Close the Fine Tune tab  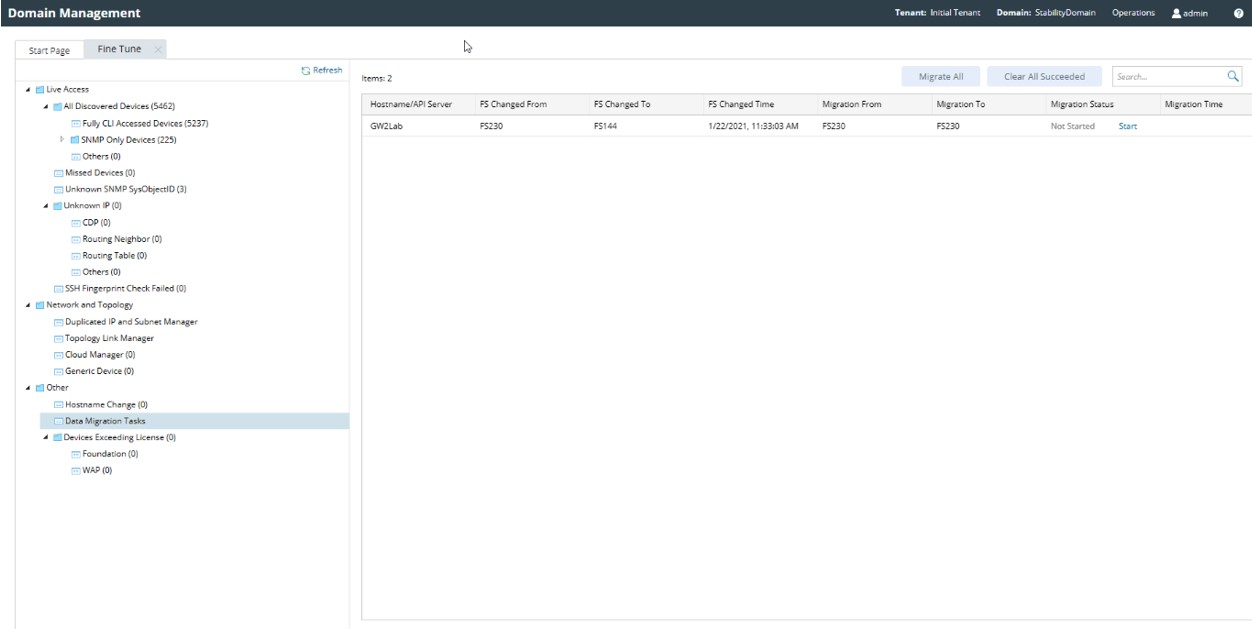[x=158, y=49]
